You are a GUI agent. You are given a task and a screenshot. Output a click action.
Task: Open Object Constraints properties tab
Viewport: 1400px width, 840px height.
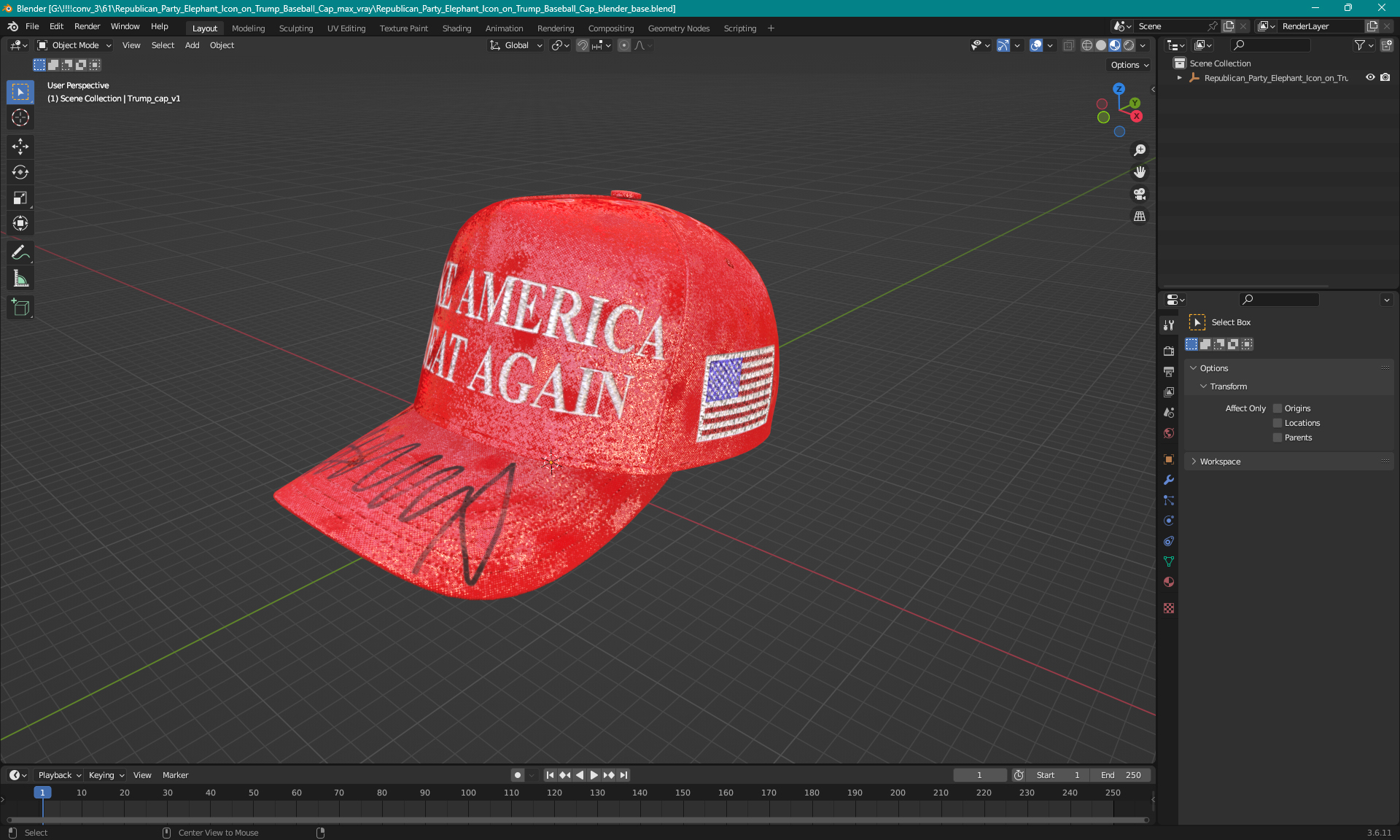(x=1169, y=541)
